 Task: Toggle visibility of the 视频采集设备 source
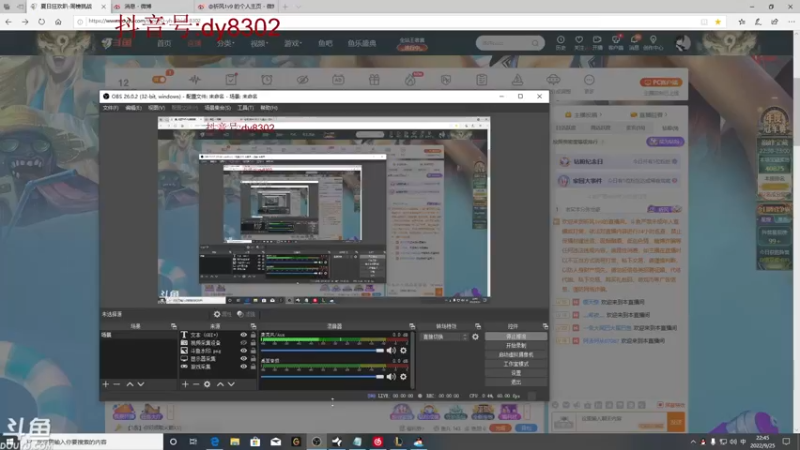[x=243, y=343]
